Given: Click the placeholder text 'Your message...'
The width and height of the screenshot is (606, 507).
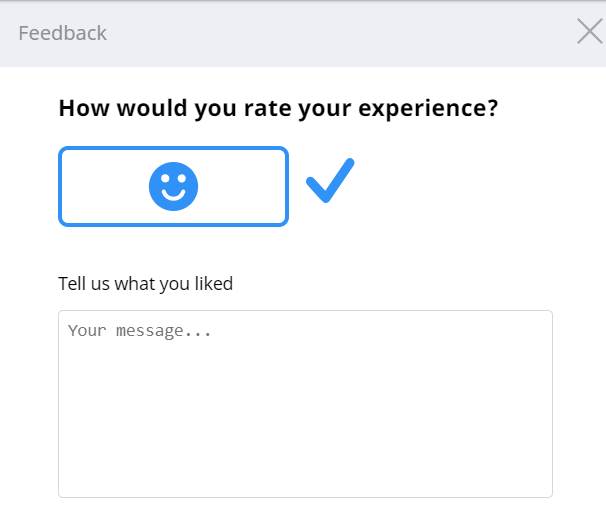Looking at the screenshot, I should (139, 330).
